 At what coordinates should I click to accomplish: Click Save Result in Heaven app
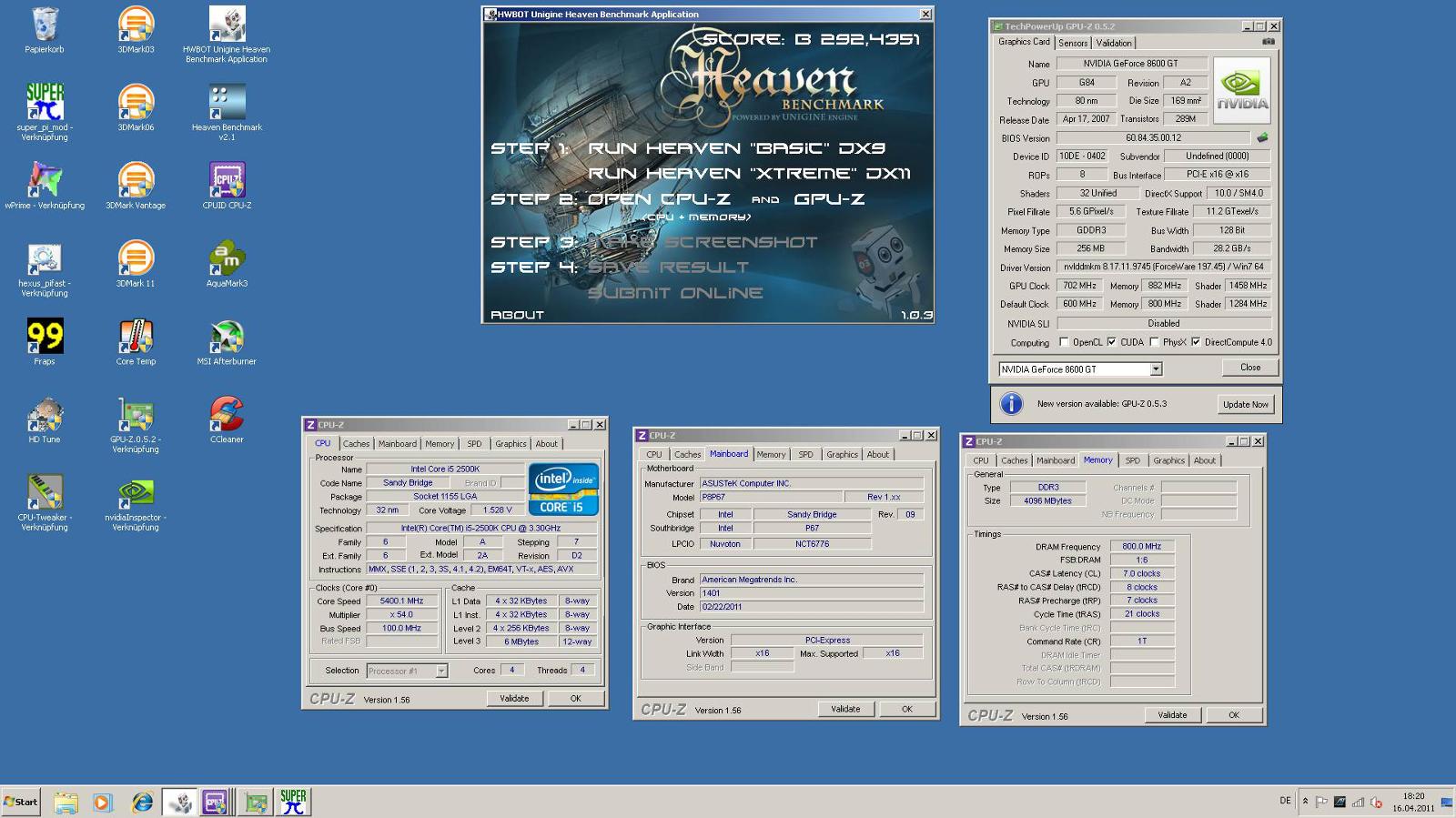tap(668, 268)
